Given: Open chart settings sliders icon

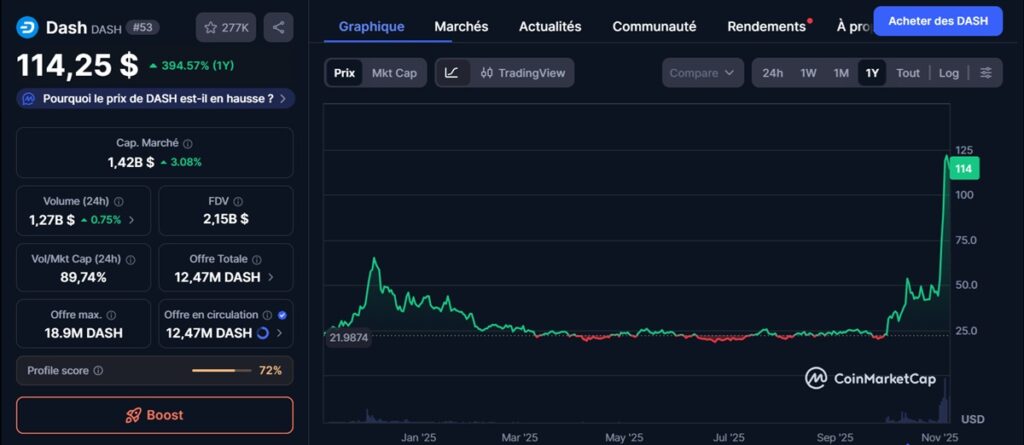Looking at the screenshot, I should pyautogui.click(x=986, y=73).
